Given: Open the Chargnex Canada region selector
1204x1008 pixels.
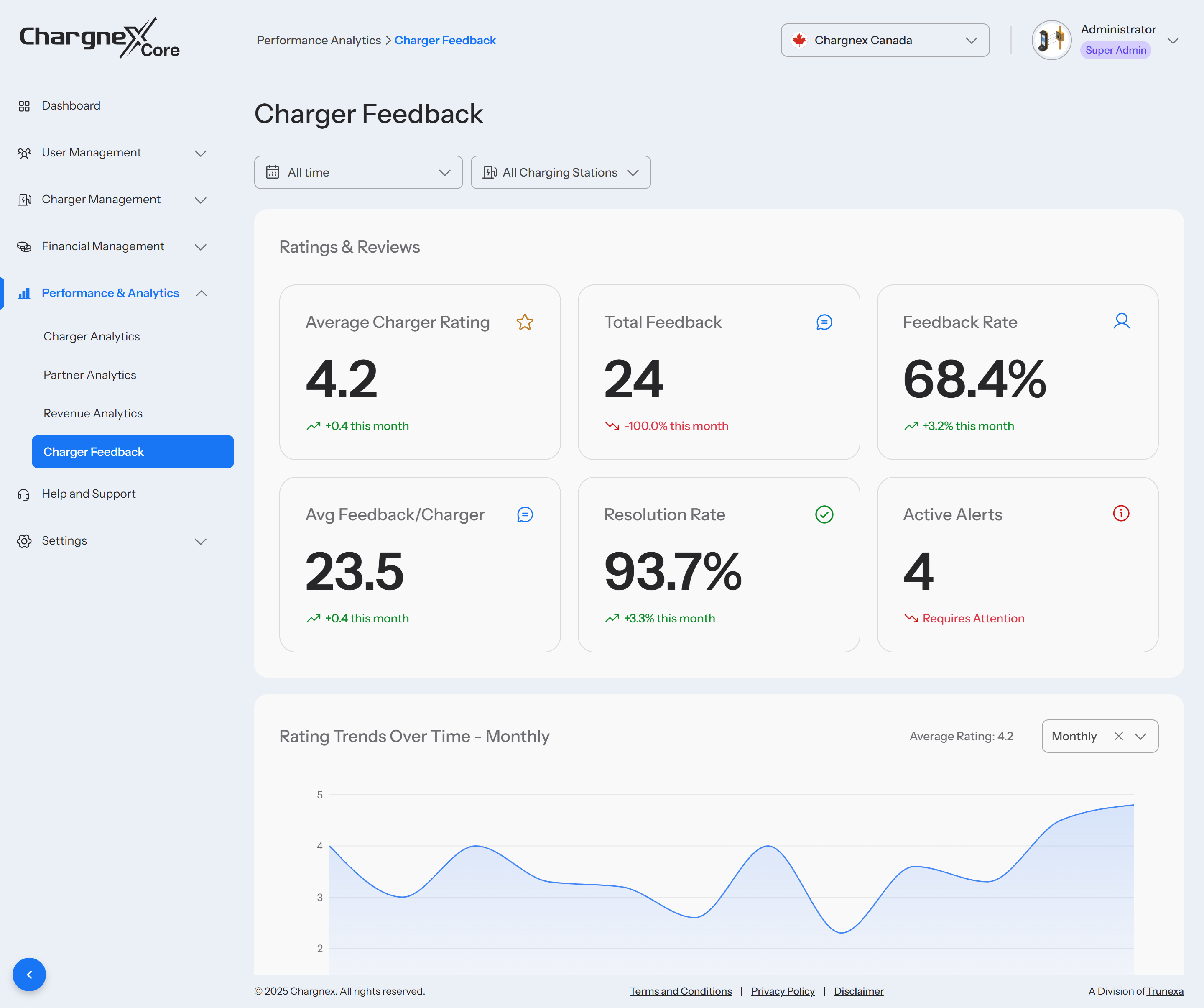Looking at the screenshot, I should (885, 40).
